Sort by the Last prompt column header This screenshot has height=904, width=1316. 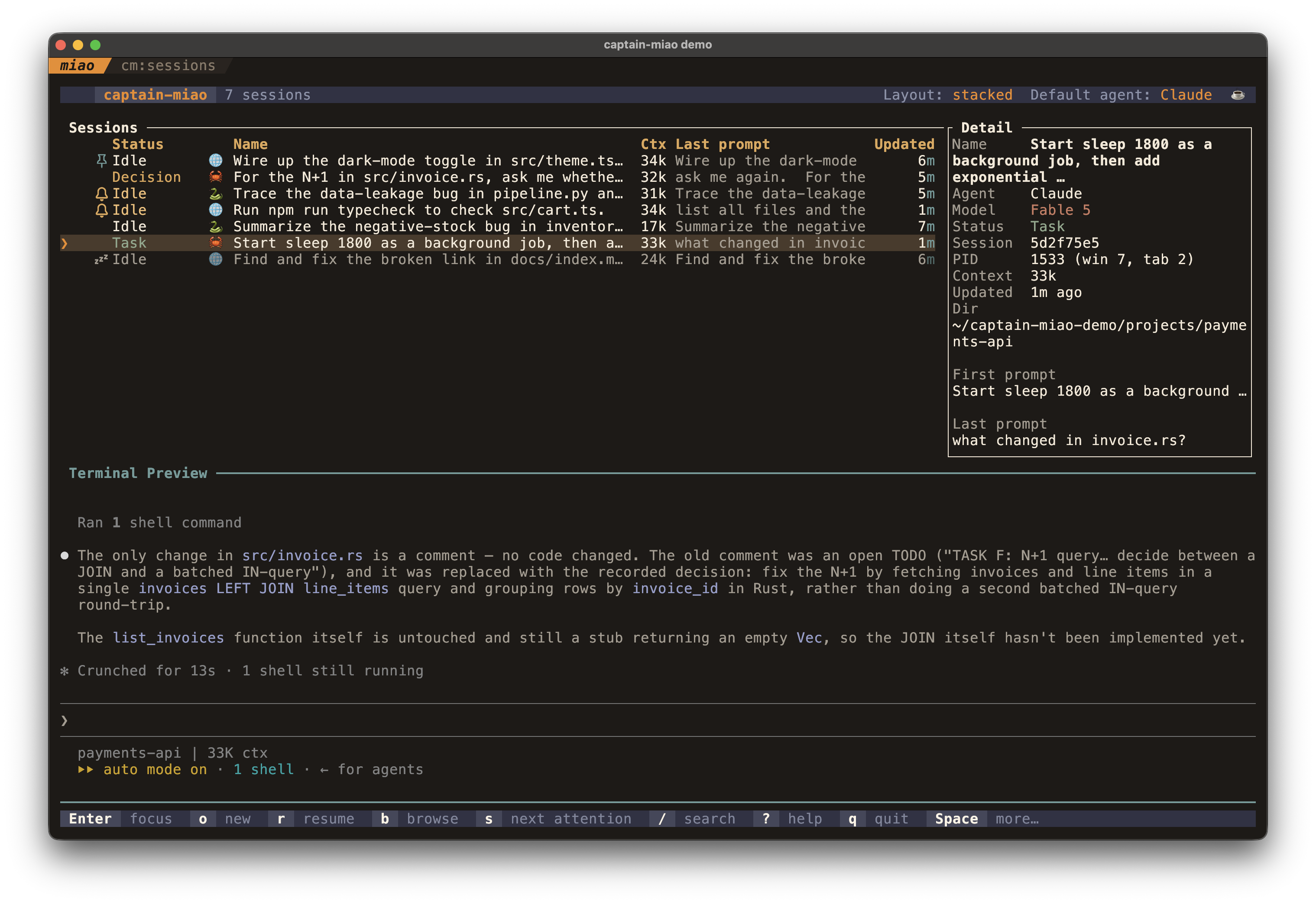click(722, 145)
